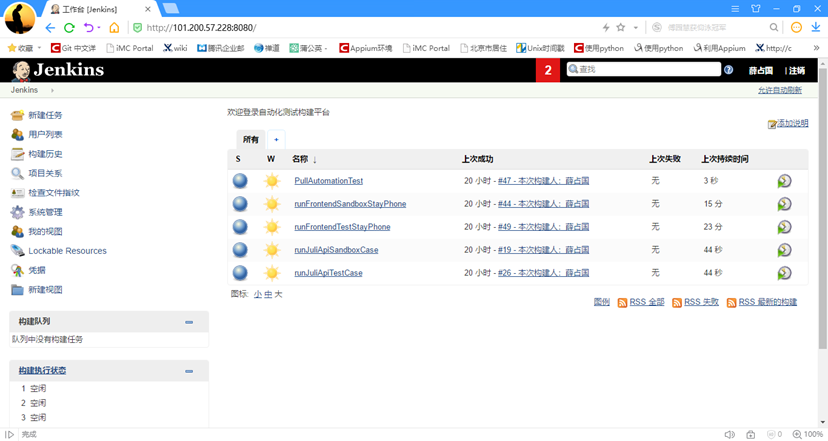Open build #19 of runJuliApiSandboxCase
Image resolution: width=828 pixels, height=441 pixels.
[x=543, y=250]
